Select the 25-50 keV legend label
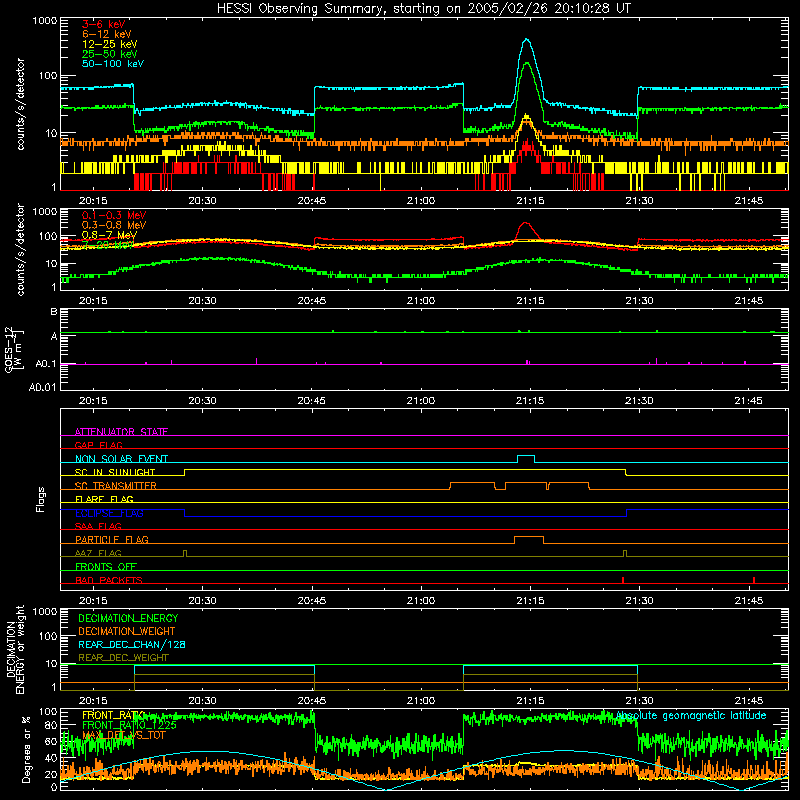The image size is (800, 800). (x=109, y=54)
